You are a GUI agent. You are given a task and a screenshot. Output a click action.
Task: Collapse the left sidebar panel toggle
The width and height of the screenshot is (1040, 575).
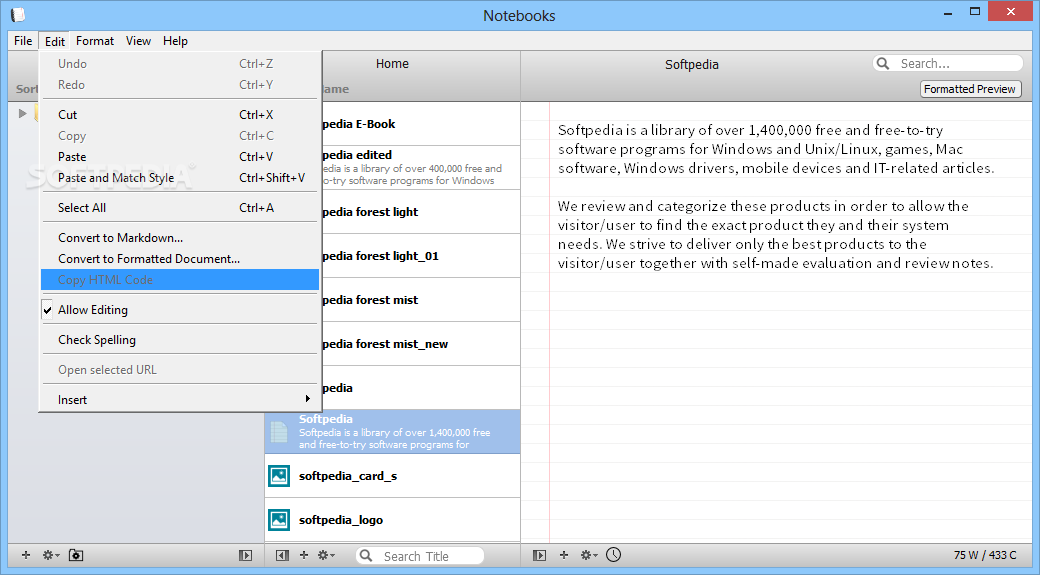click(x=245, y=556)
